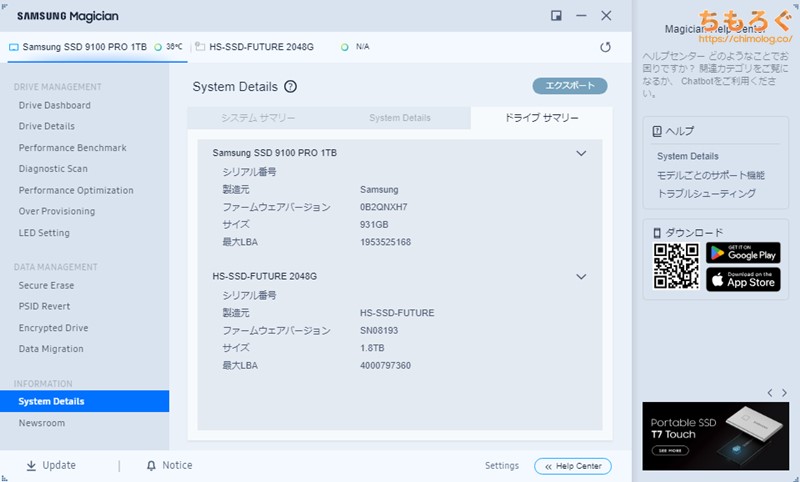Click the size value 1.8TB
Viewport: 800px width, 482px height.
[372, 348]
